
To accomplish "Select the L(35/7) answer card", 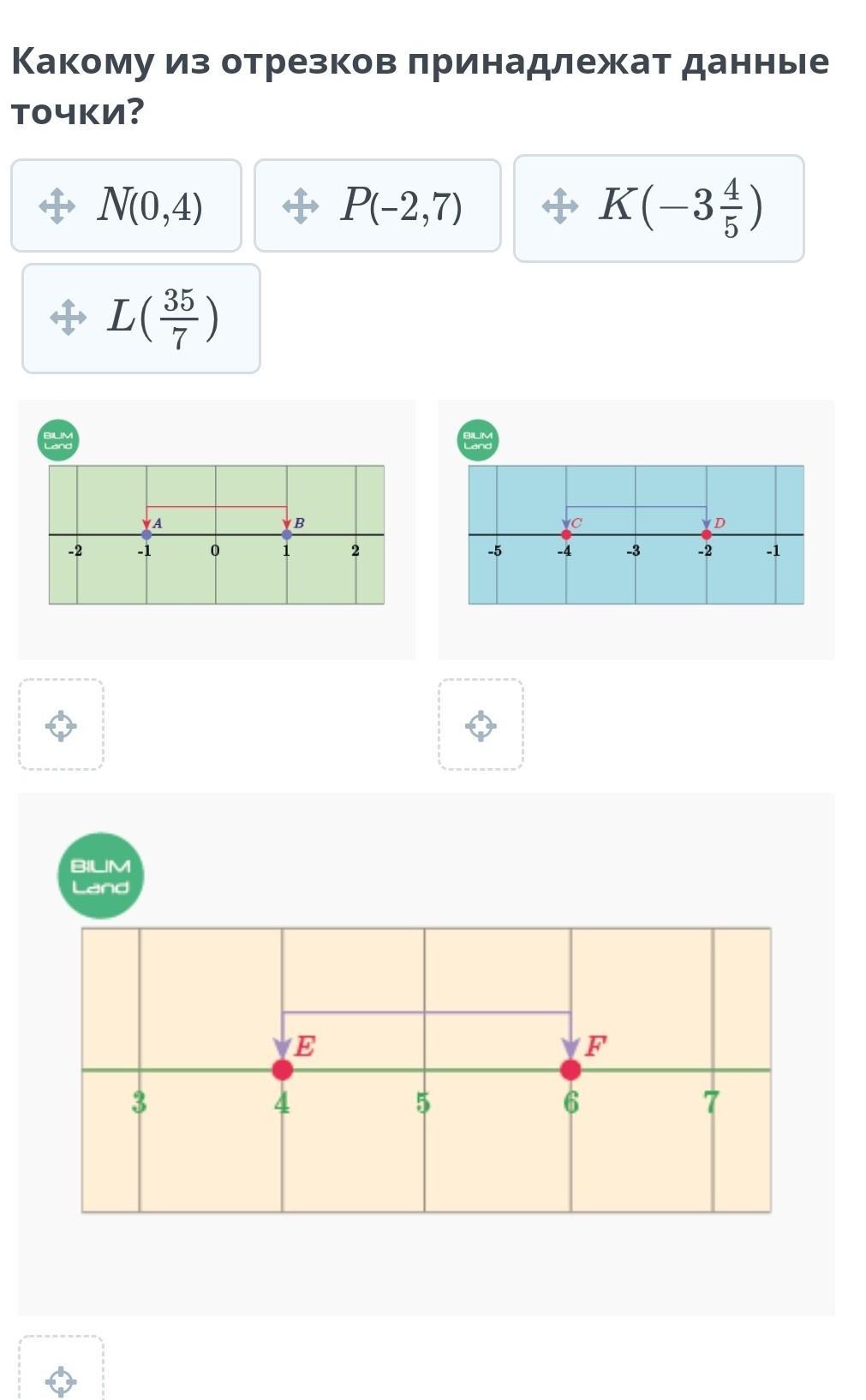I will (x=141, y=319).
